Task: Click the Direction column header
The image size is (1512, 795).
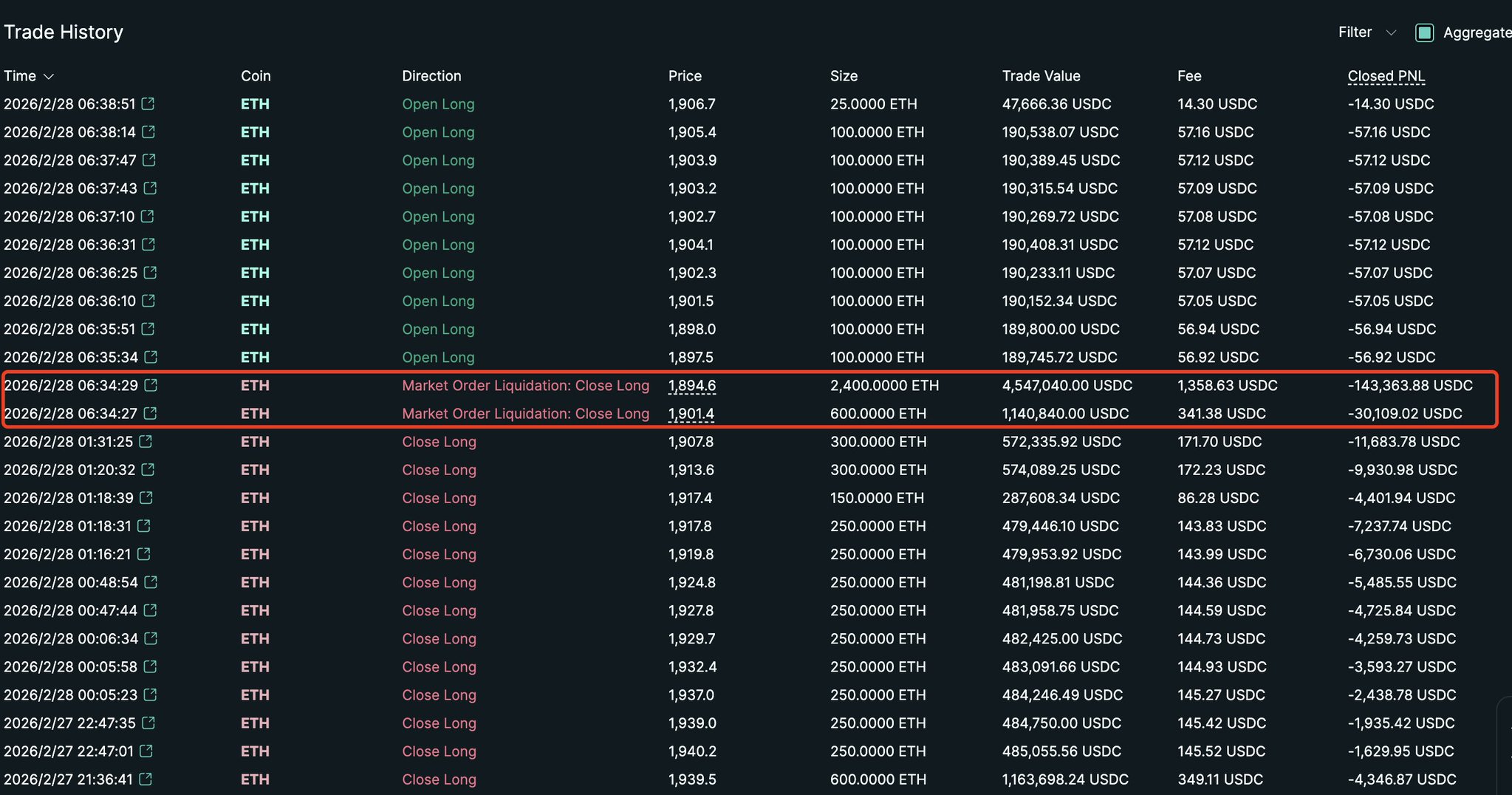Action: click(431, 76)
